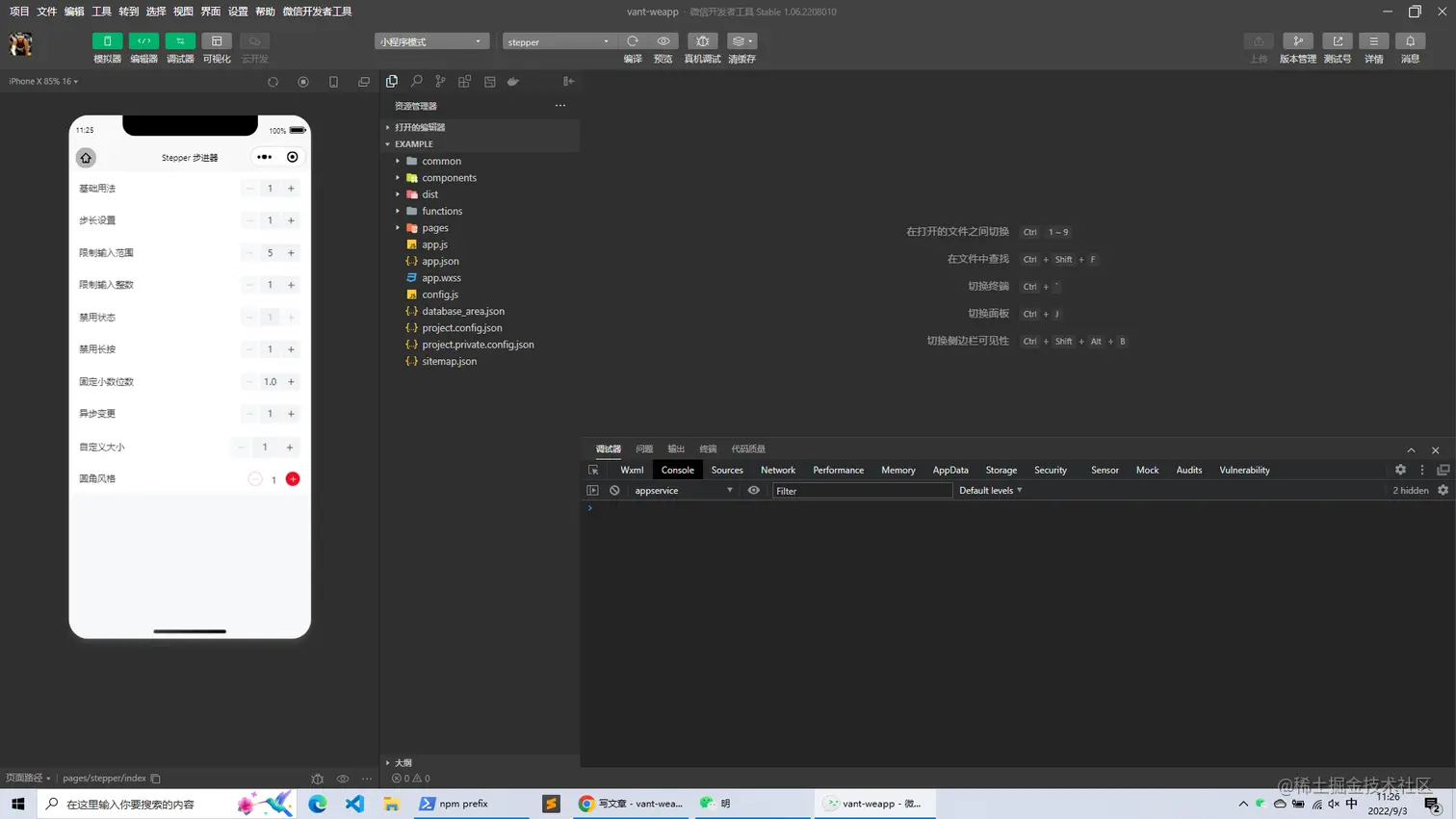Open the 详情 details panel
Viewport: 1456px width, 819px height.
[x=1374, y=41]
